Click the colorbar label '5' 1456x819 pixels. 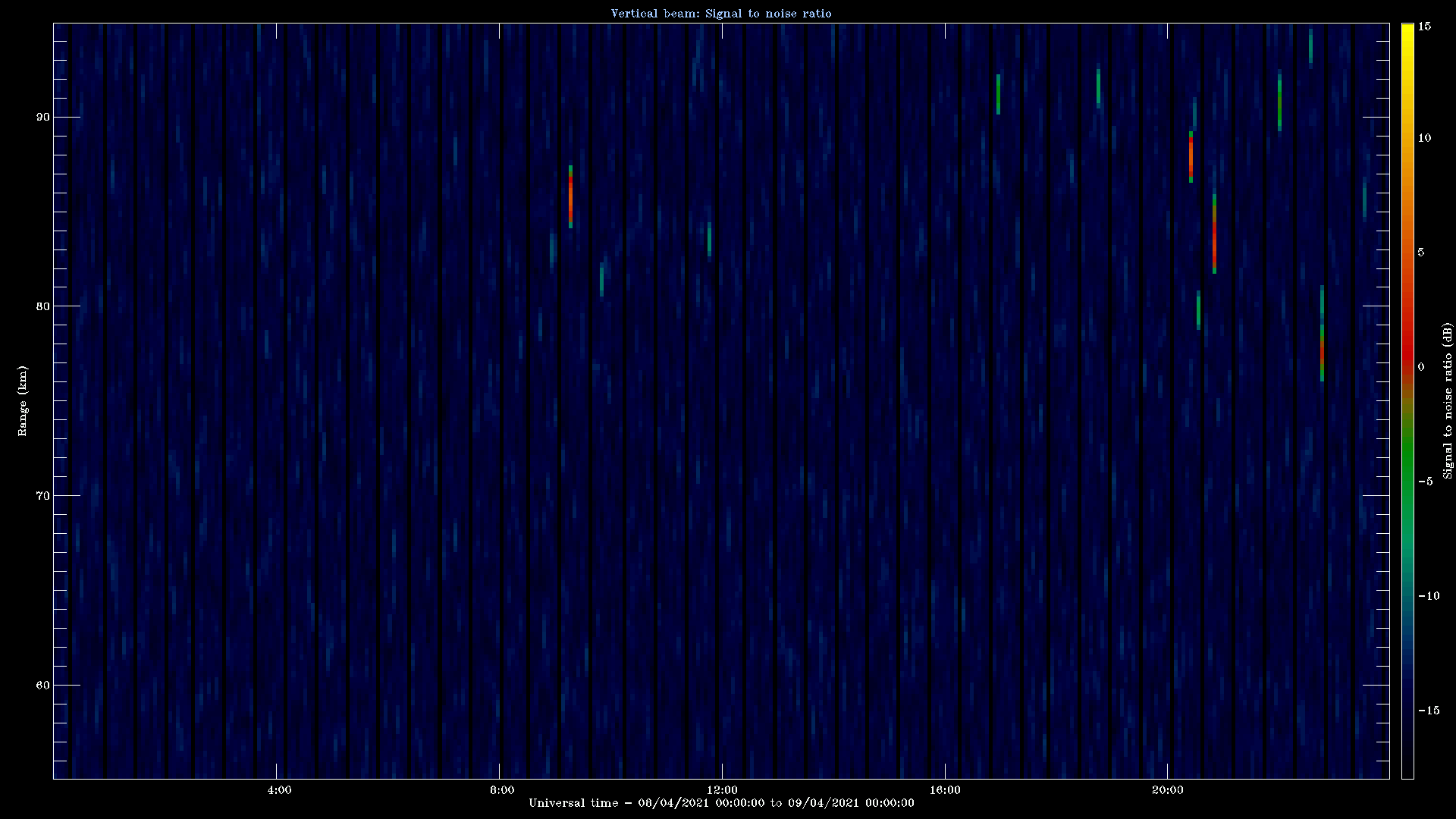(x=1421, y=253)
